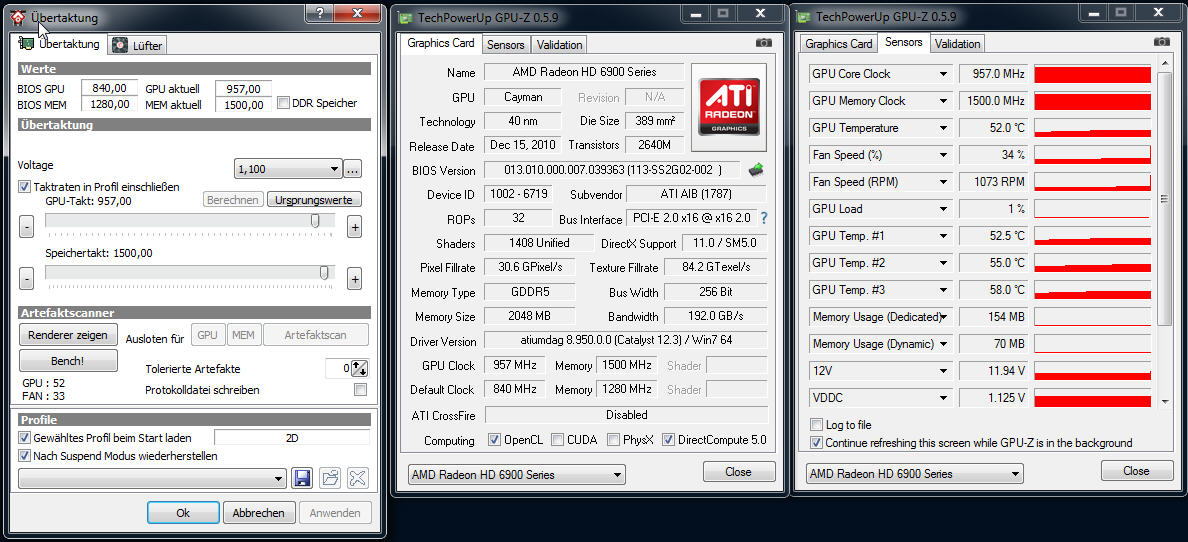1188x542 pixels.
Task: Open the Voltage 1,100 dropdown
Action: point(289,169)
